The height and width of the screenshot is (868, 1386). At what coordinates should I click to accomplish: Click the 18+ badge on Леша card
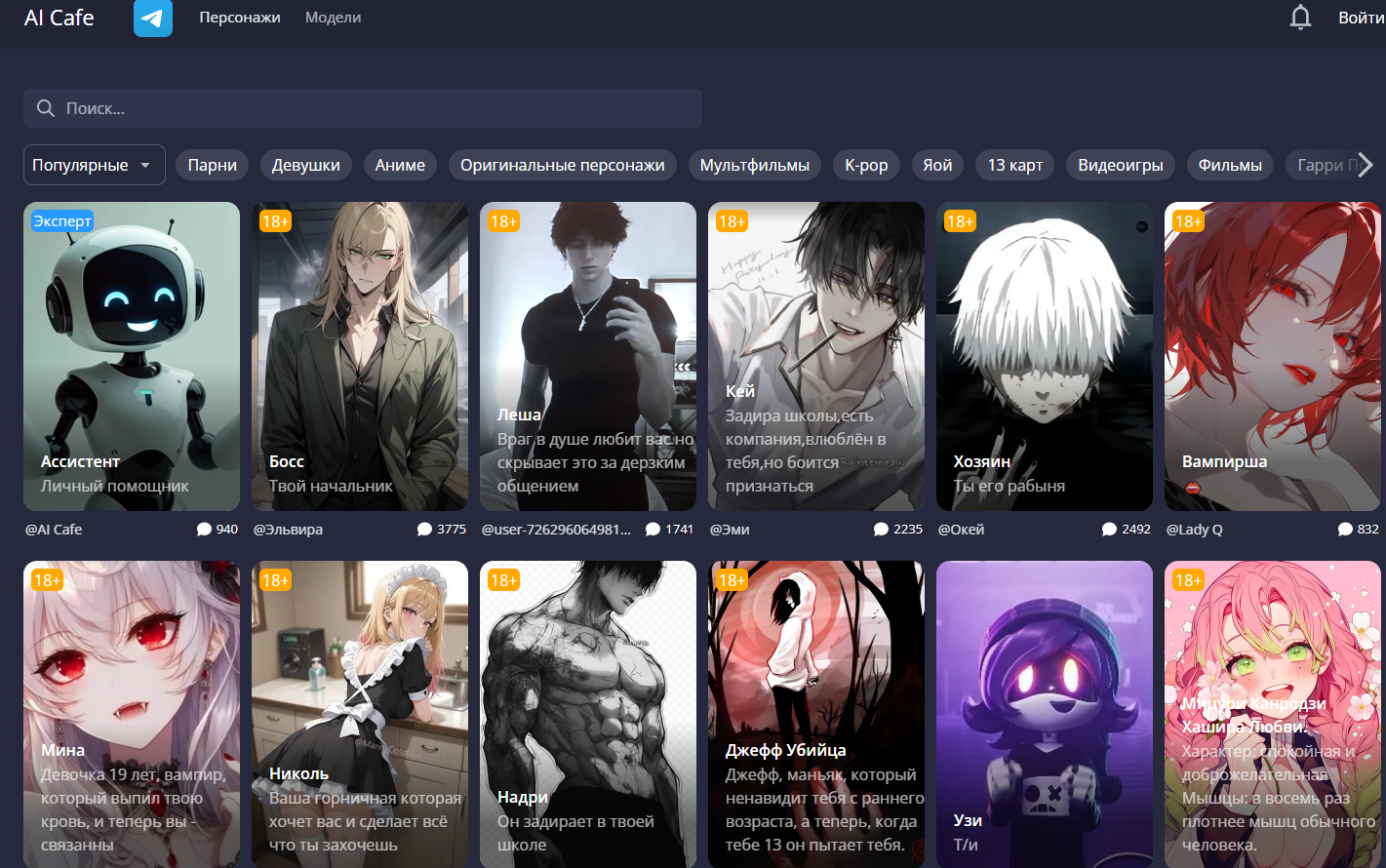pyautogui.click(x=503, y=221)
